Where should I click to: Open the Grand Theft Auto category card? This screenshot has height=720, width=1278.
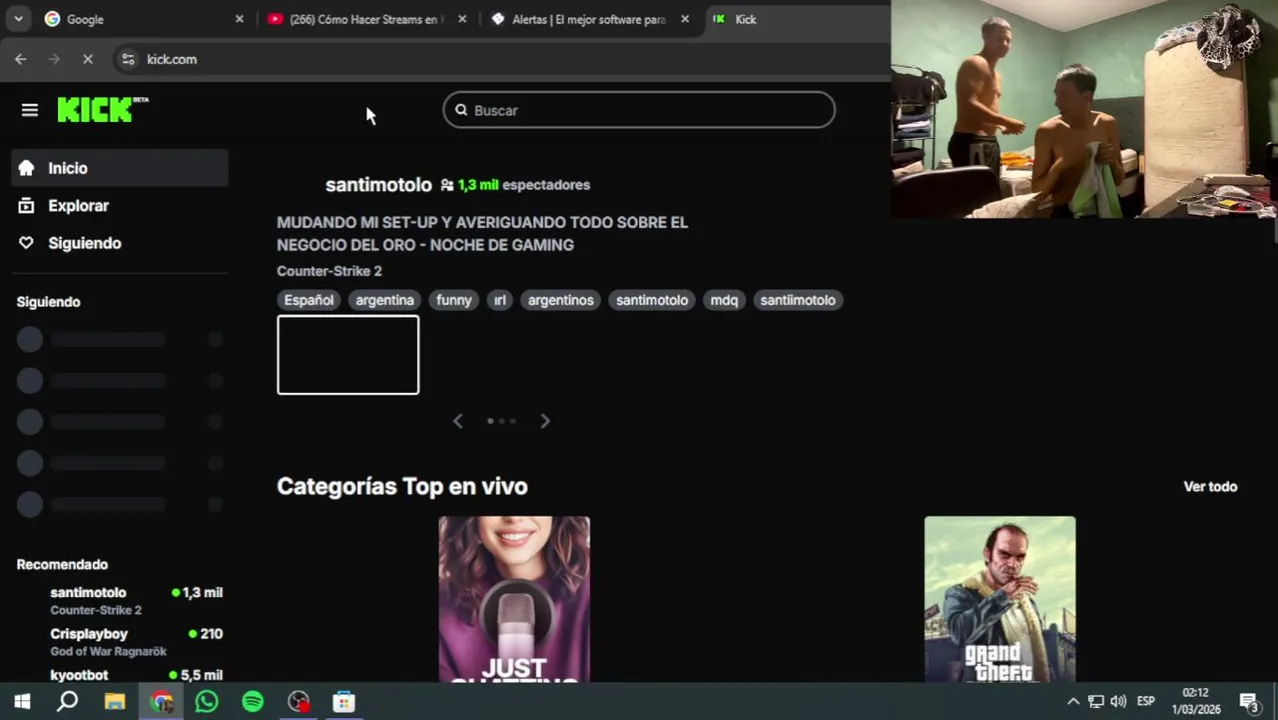pyautogui.click(x=1000, y=599)
